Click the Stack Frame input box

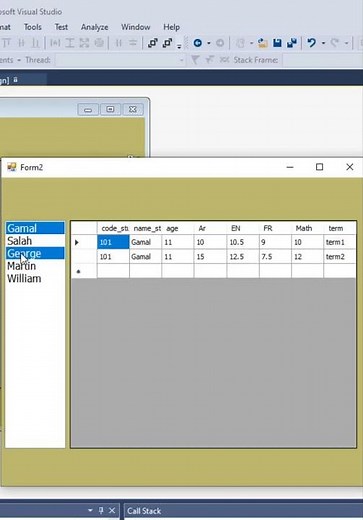point(322,60)
